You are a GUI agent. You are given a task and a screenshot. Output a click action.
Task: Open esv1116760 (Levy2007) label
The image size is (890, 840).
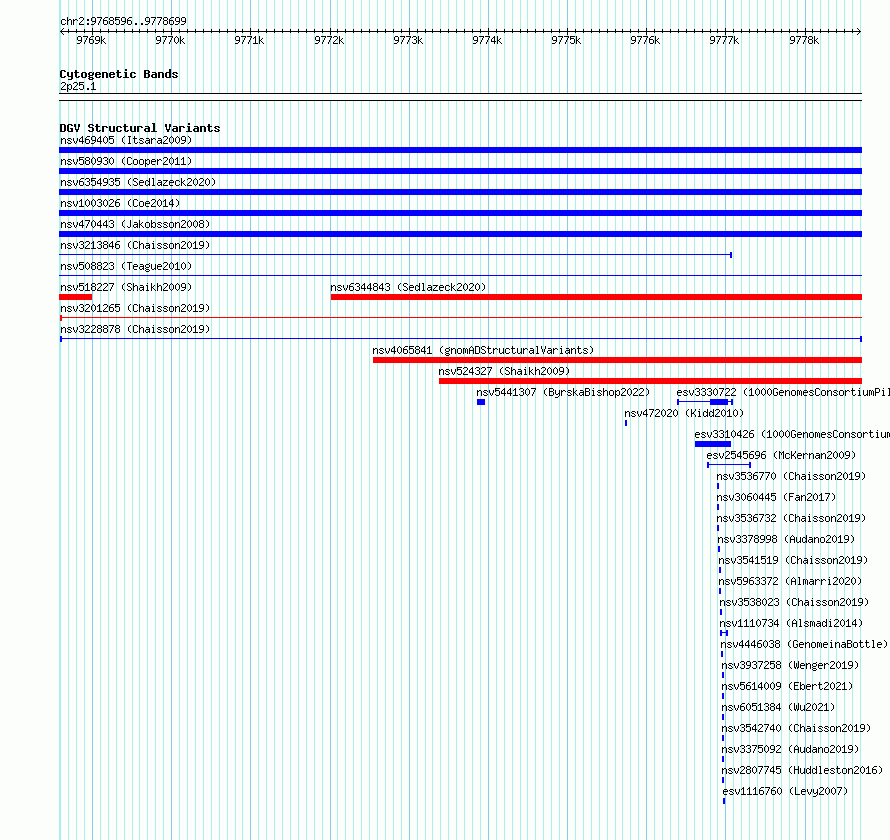click(785, 791)
